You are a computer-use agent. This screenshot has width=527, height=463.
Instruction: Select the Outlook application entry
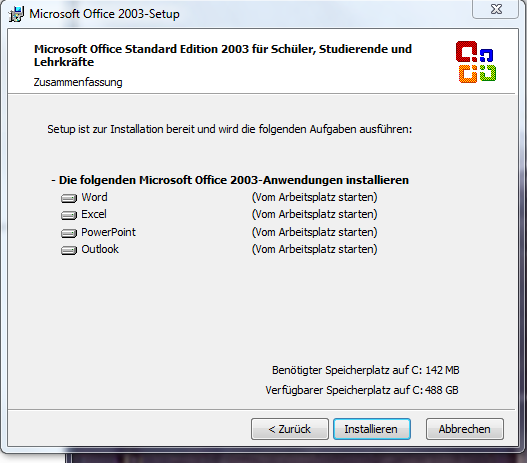click(100, 249)
